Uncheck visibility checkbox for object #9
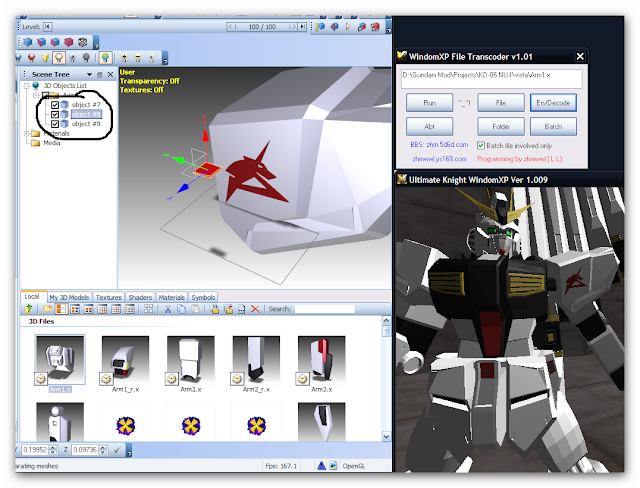Screen dimensions: 640x488 click(x=55, y=124)
